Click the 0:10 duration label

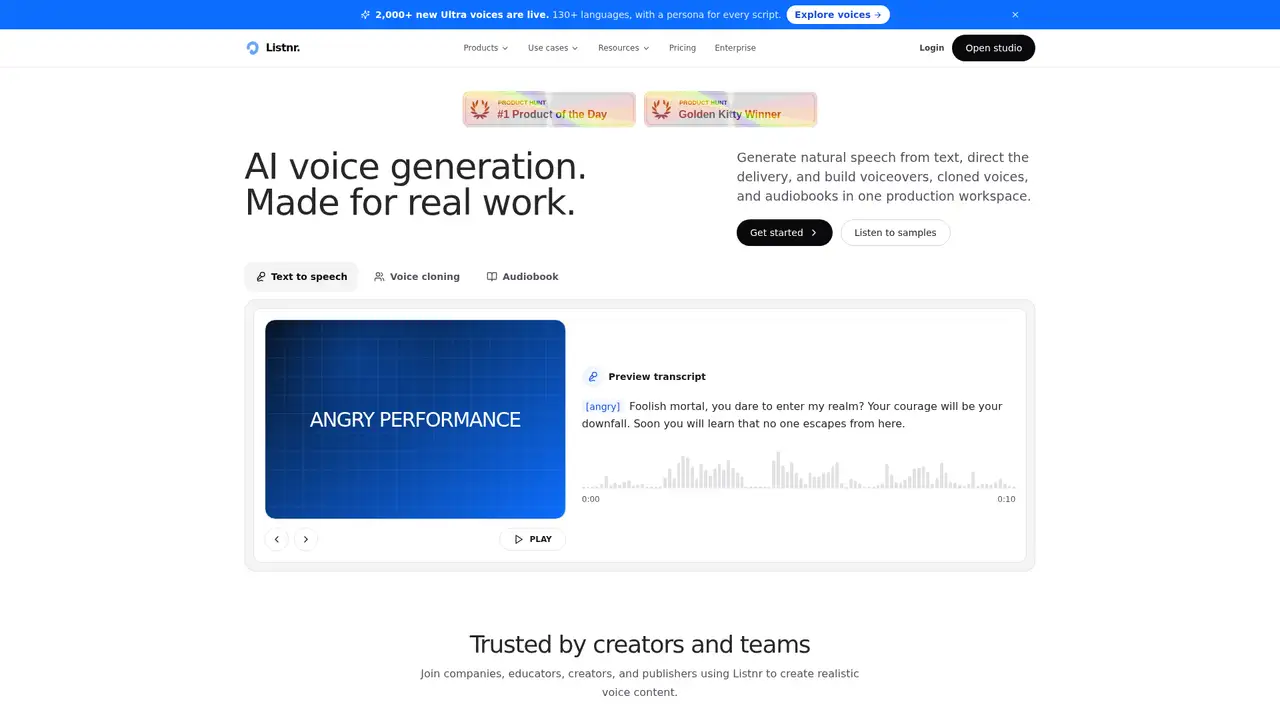click(x=1006, y=499)
